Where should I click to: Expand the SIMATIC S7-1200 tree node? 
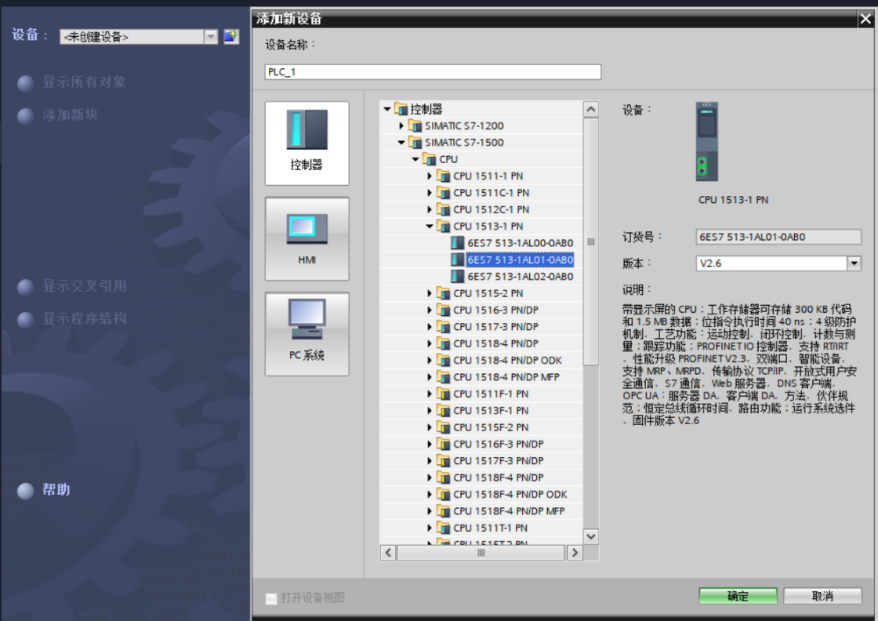pos(401,125)
